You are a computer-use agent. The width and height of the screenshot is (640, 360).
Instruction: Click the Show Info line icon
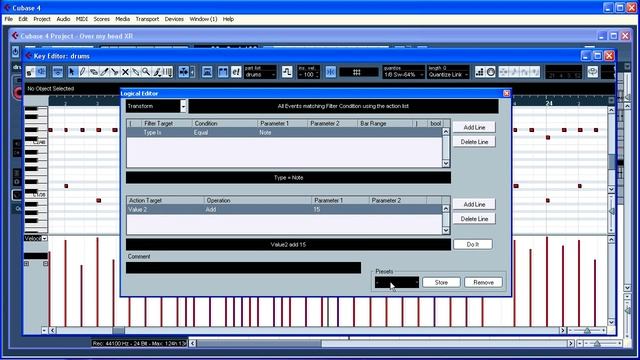tap(58, 72)
